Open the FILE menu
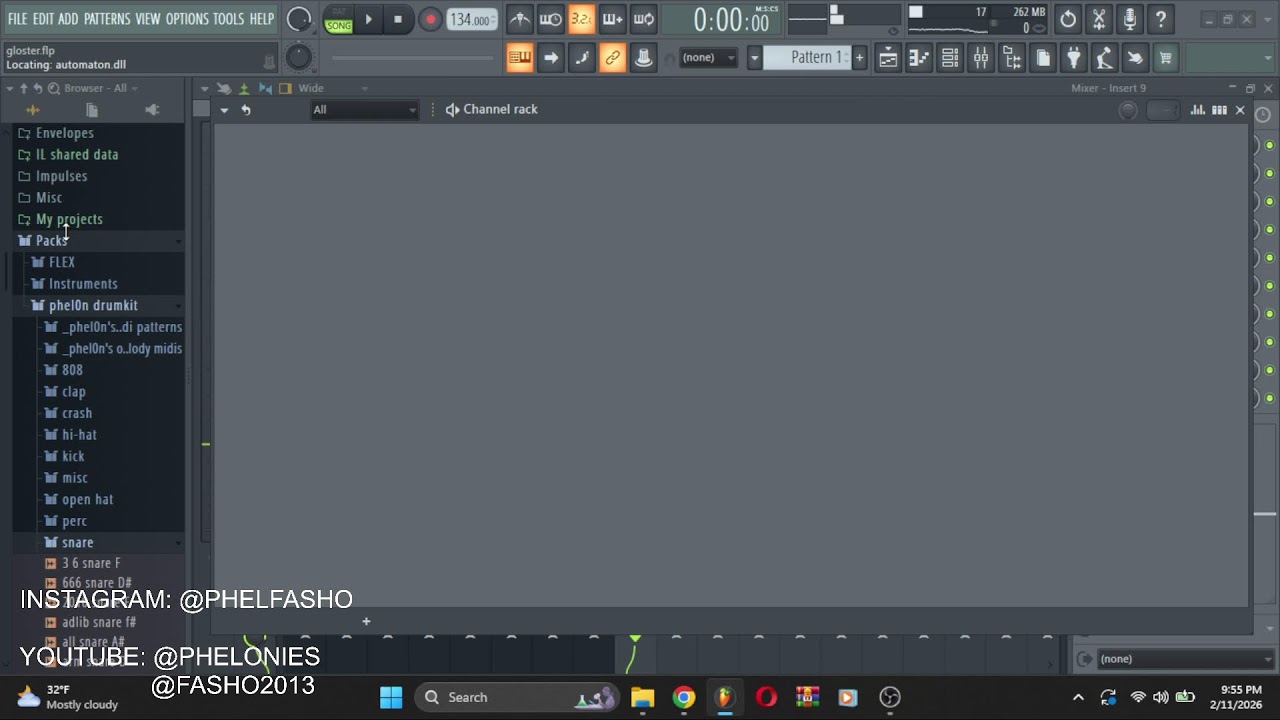Image resolution: width=1280 pixels, height=720 pixels. tap(17, 19)
